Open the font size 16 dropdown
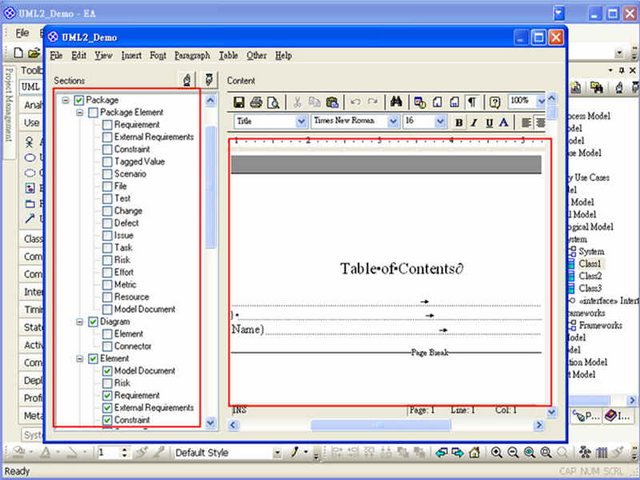This screenshot has width=640, height=480. [x=440, y=121]
